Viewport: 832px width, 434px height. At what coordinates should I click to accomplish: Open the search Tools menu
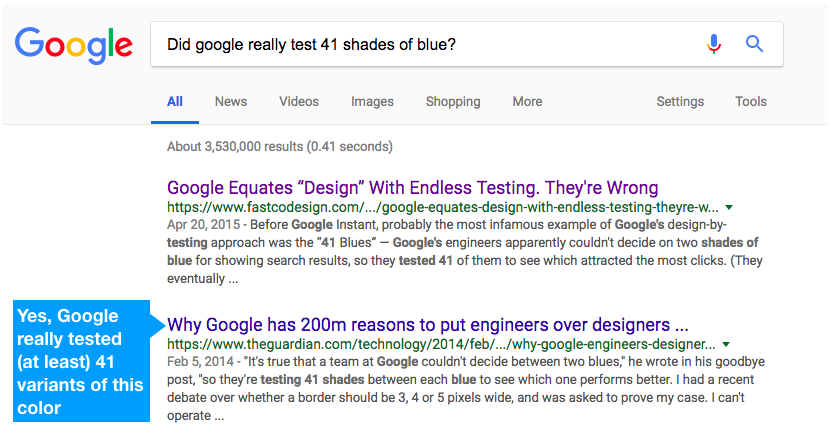pos(751,101)
